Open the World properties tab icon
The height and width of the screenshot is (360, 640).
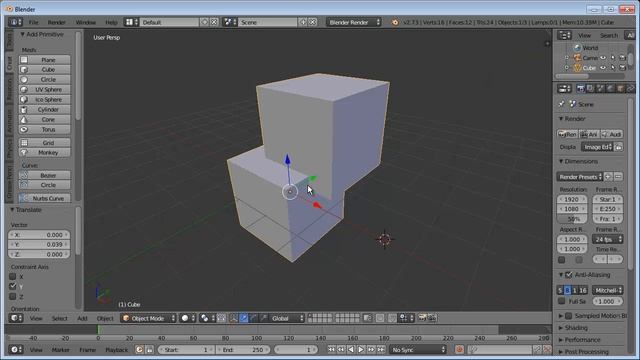click(x=610, y=89)
